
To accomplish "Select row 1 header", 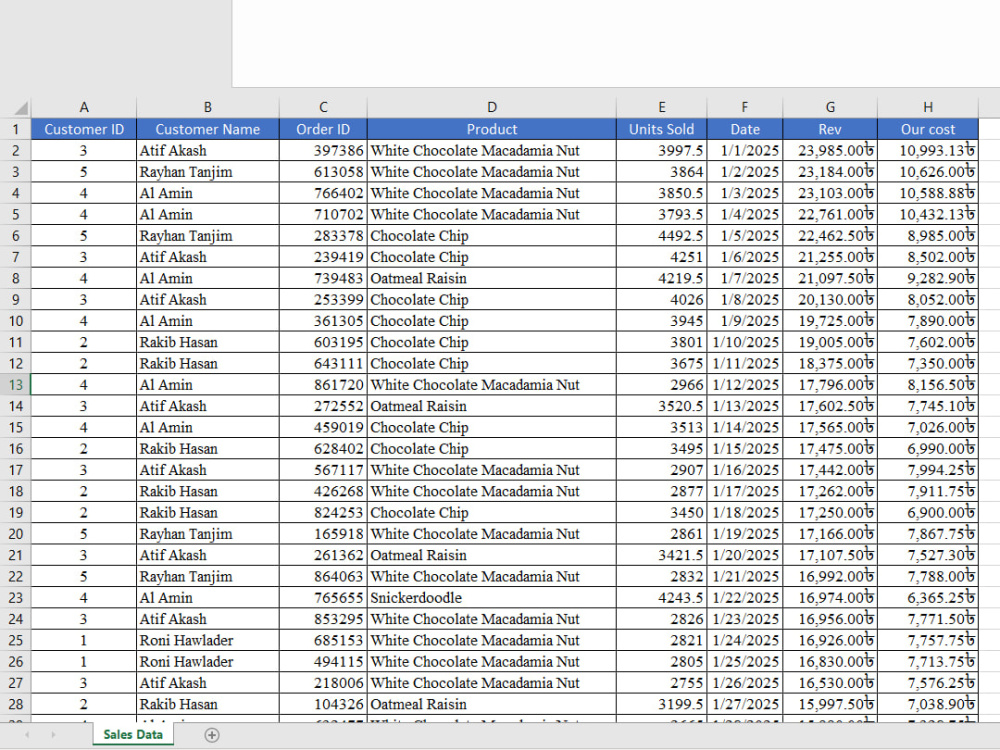I will click(x=15, y=129).
